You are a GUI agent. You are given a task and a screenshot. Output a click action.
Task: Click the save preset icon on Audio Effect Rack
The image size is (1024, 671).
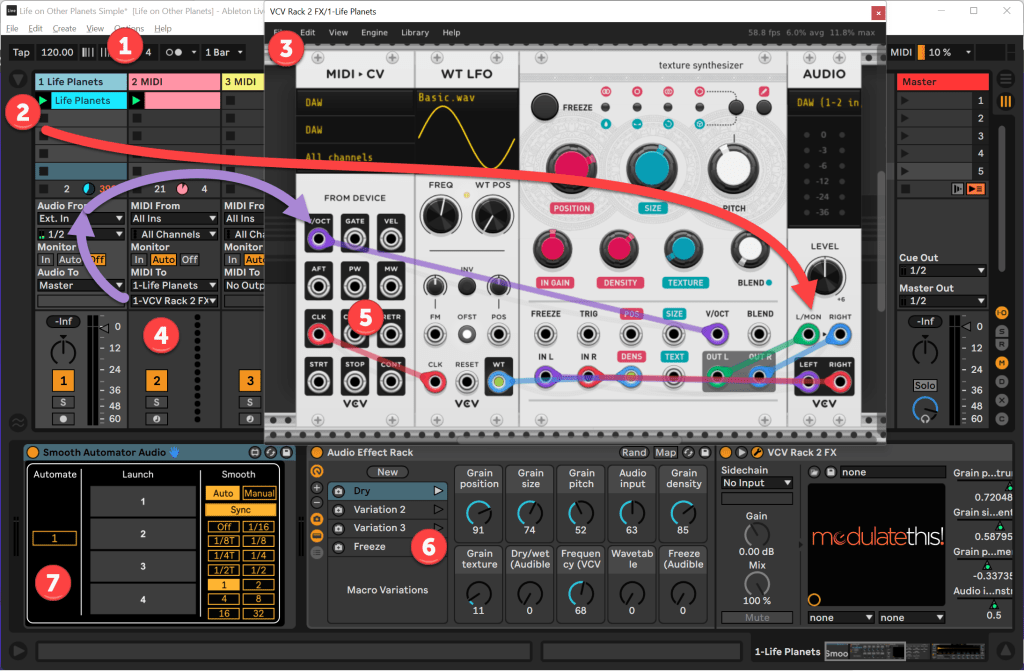coord(705,453)
